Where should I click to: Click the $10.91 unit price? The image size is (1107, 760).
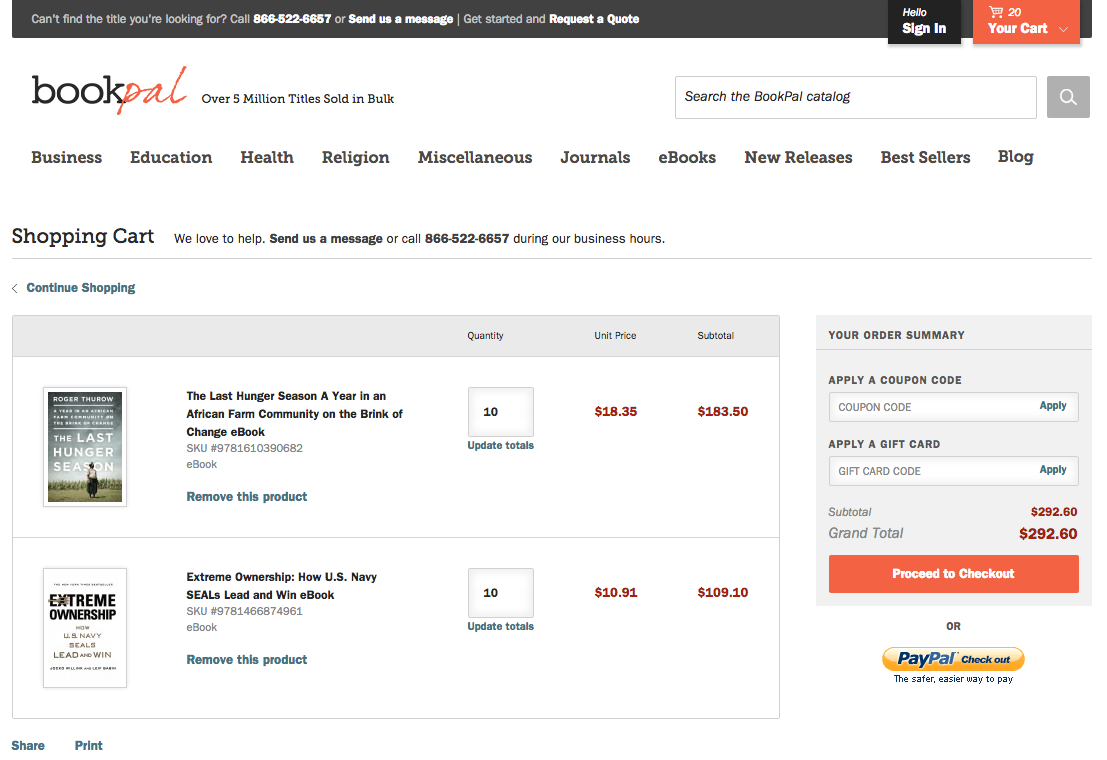(x=616, y=593)
